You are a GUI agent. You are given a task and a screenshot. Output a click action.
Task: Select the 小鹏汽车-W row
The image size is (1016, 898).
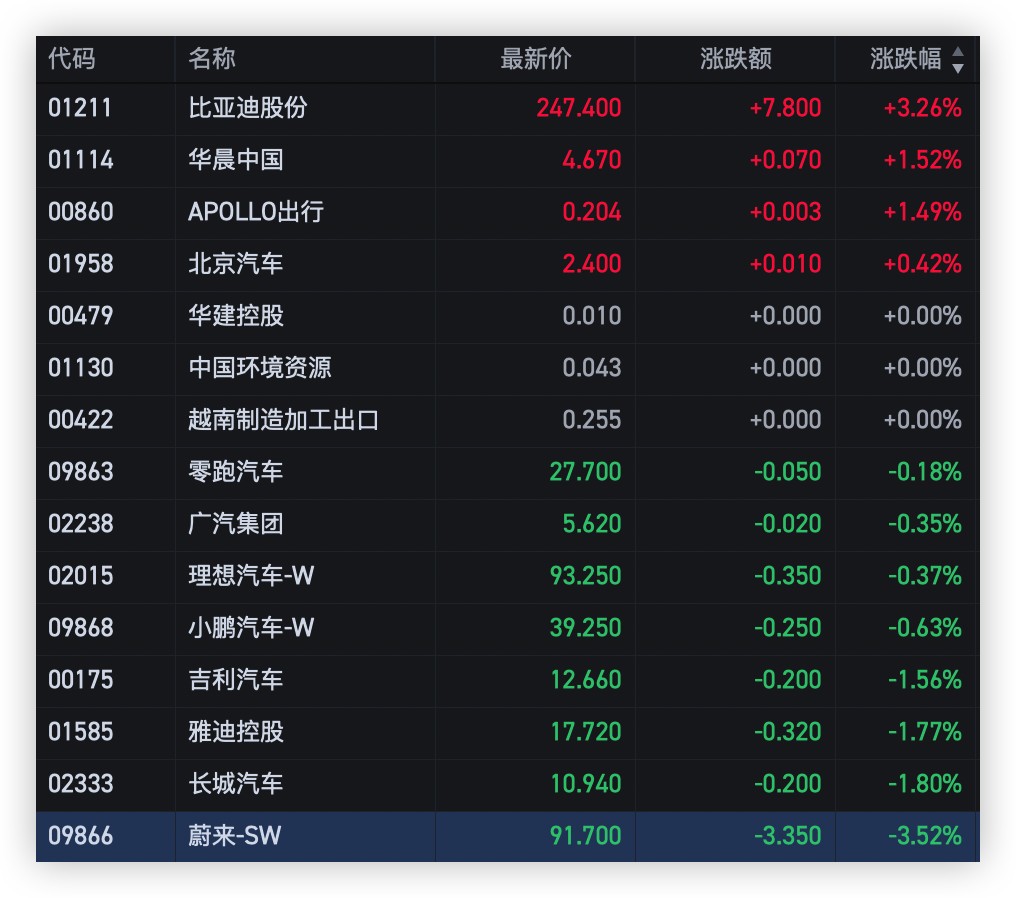click(252, 628)
